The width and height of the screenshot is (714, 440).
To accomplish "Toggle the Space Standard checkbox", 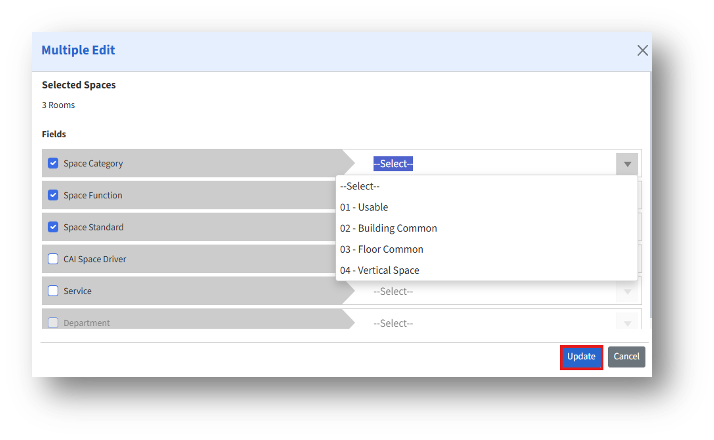I will tap(53, 227).
